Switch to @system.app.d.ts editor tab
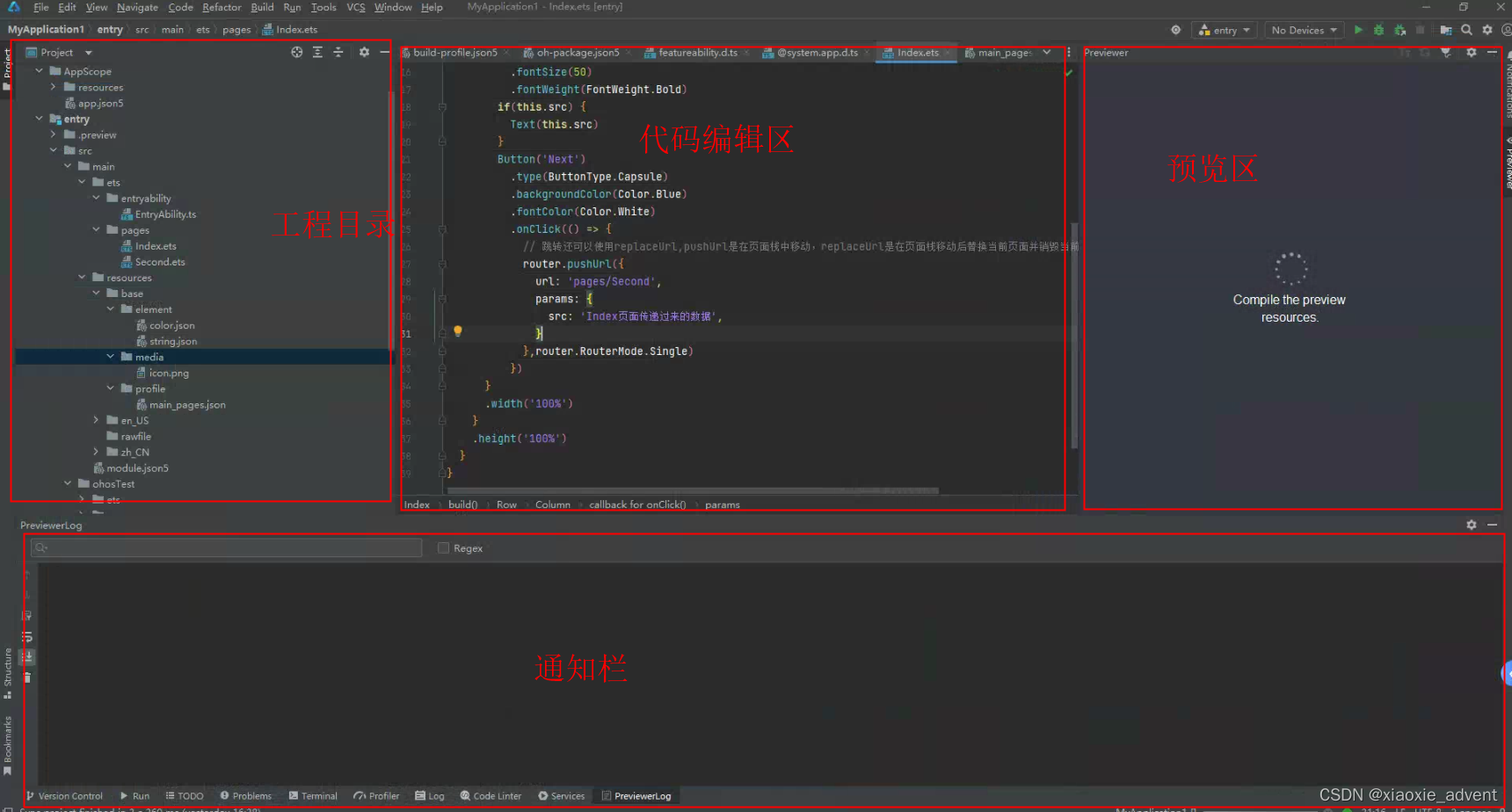1512x812 pixels. (x=818, y=53)
